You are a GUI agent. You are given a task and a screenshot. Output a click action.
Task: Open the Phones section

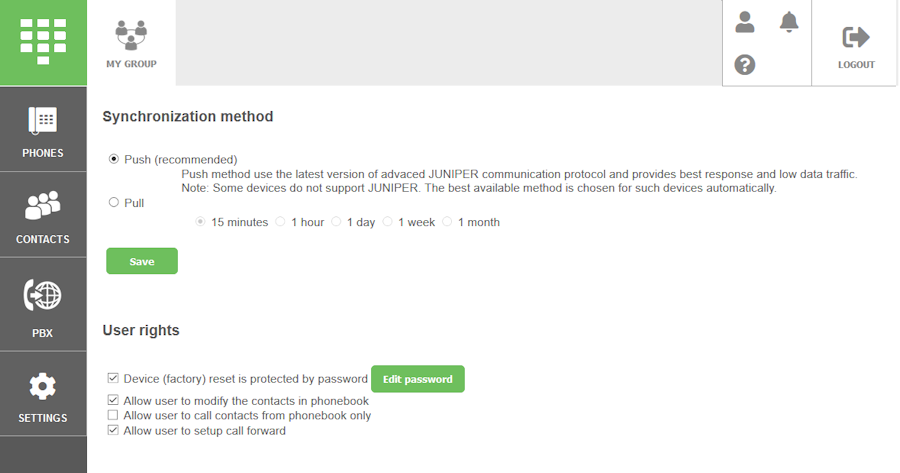[43, 131]
